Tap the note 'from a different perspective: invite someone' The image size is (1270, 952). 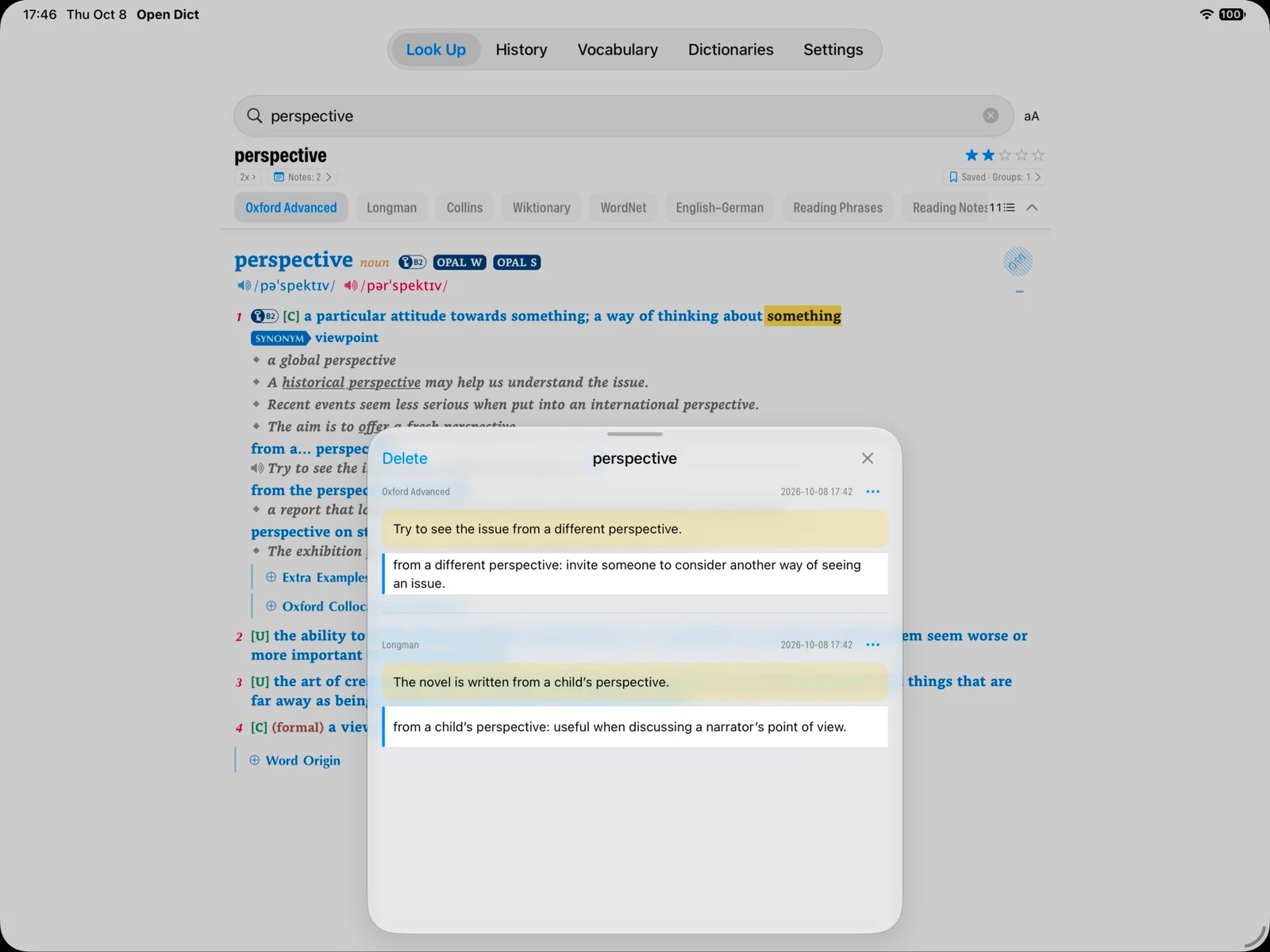tap(634, 574)
